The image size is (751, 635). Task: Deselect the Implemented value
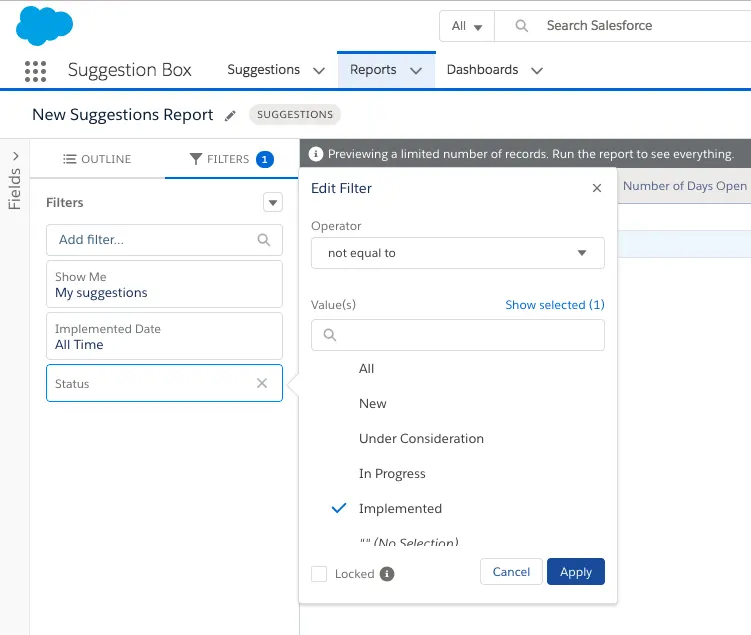pyautogui.click(x=400, y=509)
